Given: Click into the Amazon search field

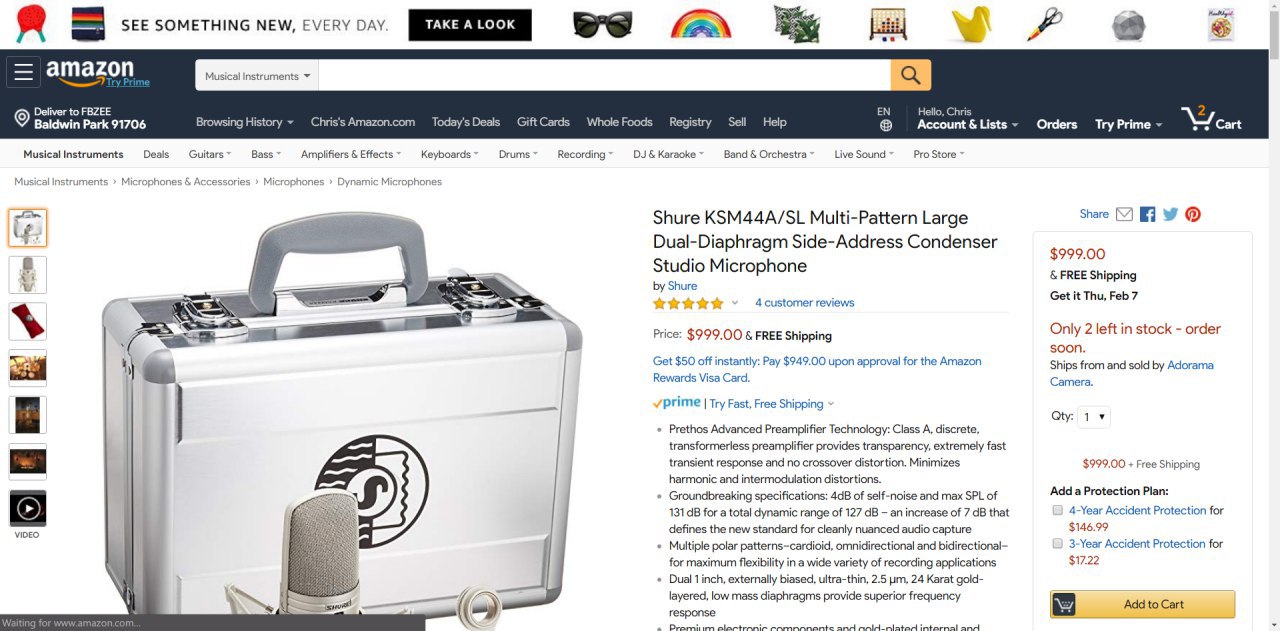Looking at the screenshot, I should [605, 76].
